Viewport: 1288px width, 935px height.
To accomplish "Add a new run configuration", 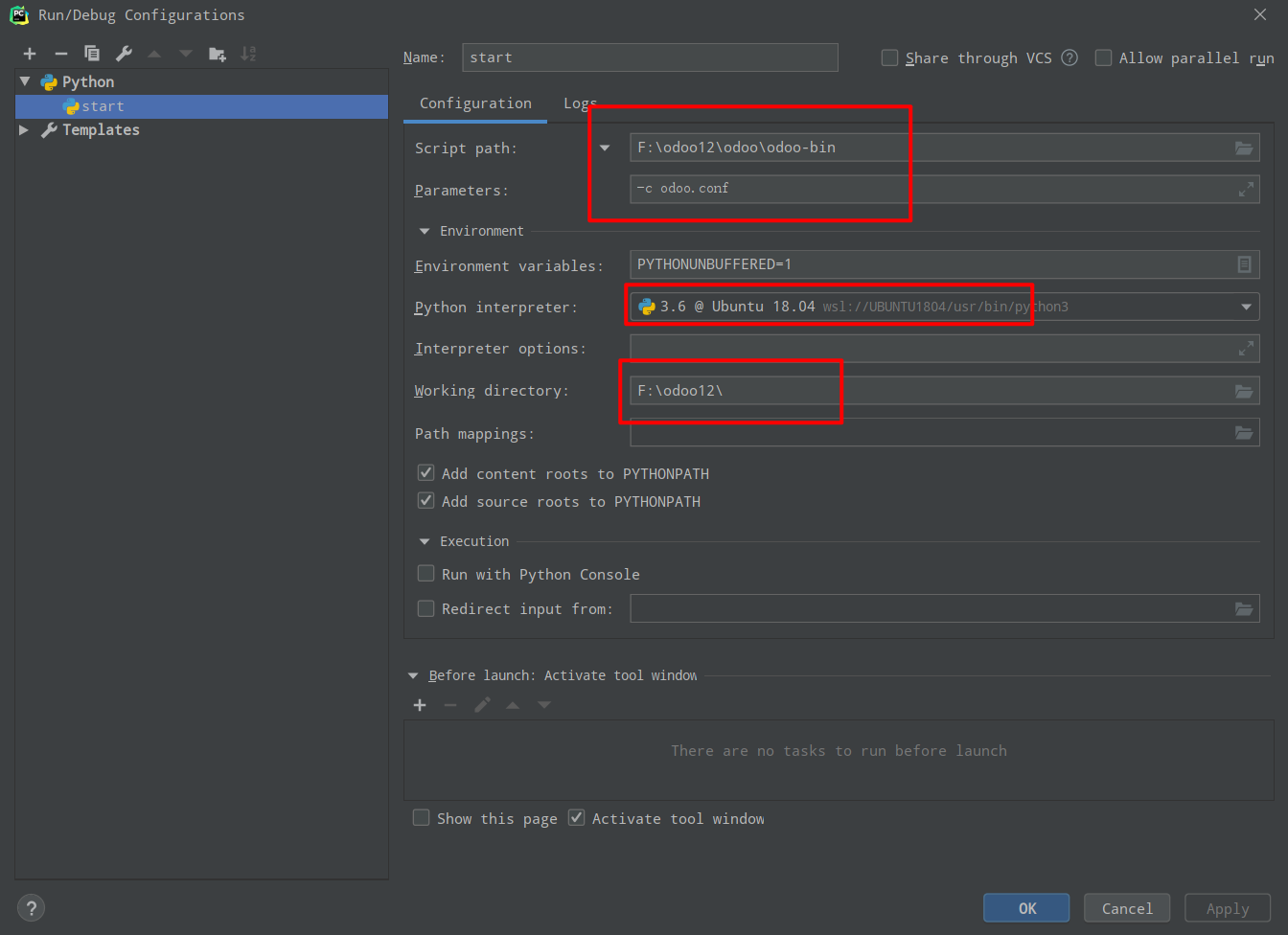I will tap(30, 54).
